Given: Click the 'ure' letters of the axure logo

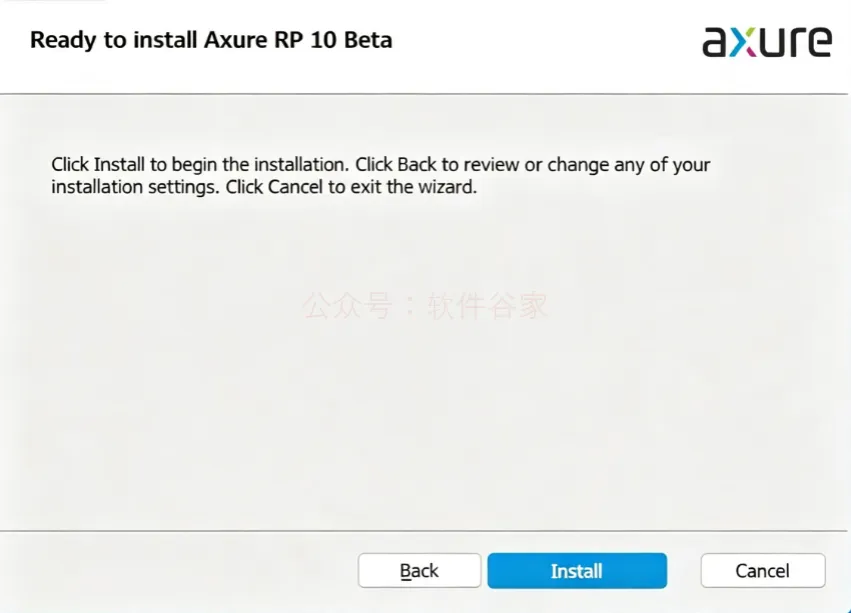Looking at the screenshot, I should [795, 42].
